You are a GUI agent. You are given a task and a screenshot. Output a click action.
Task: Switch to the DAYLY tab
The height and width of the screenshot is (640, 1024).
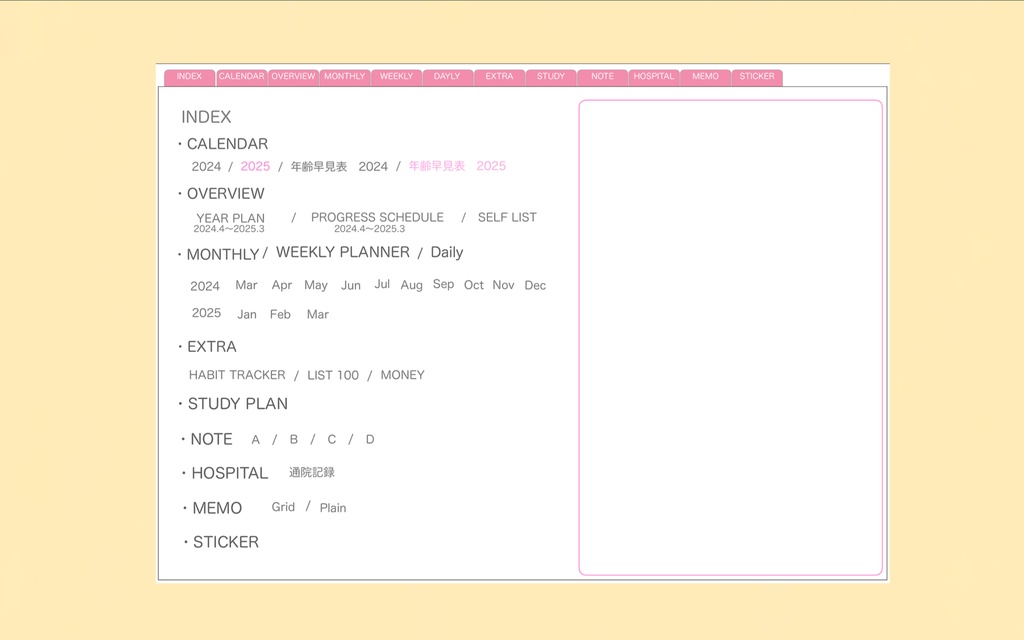coord(447,77)
